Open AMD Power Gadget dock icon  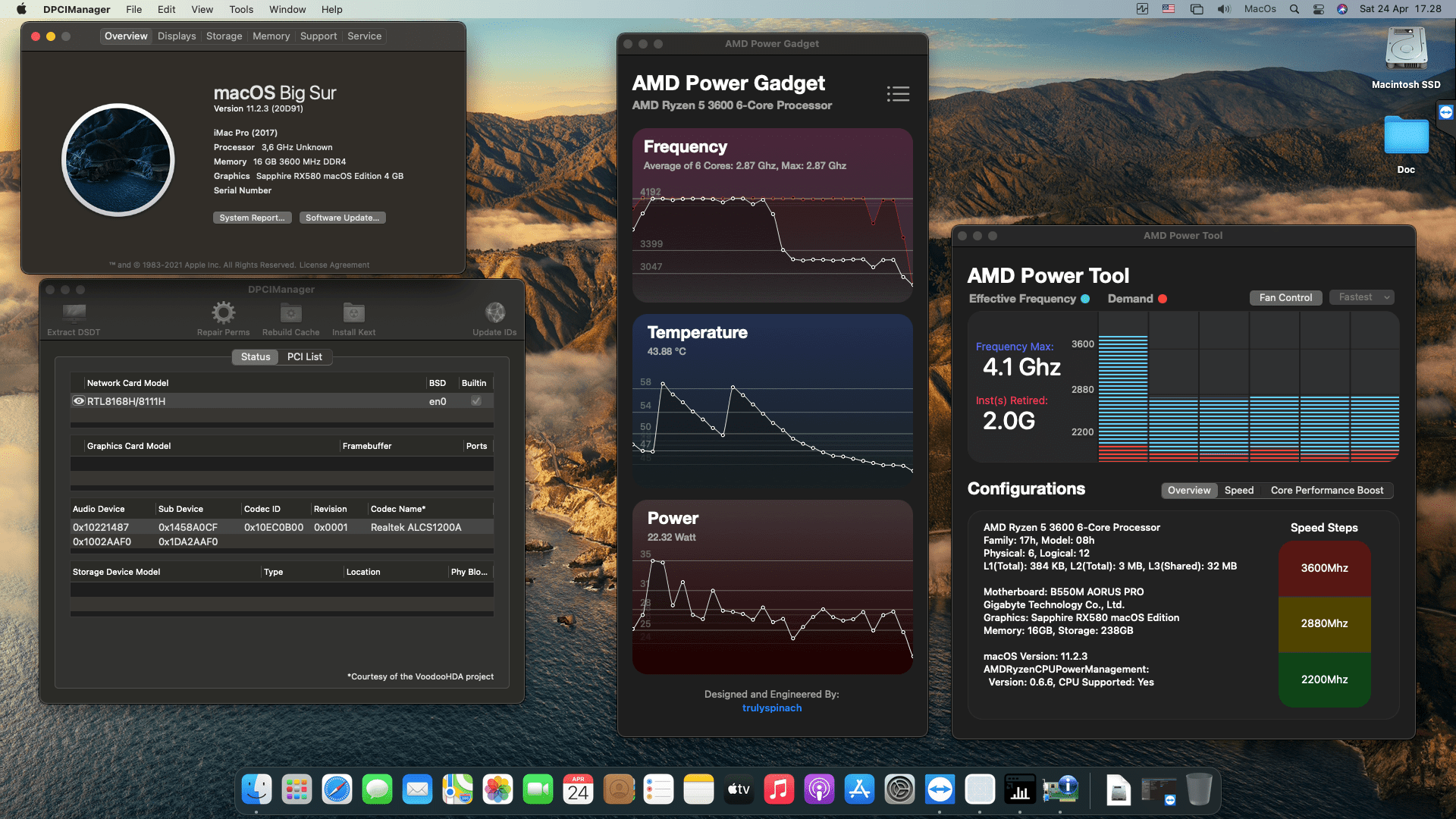point(1020,789)
